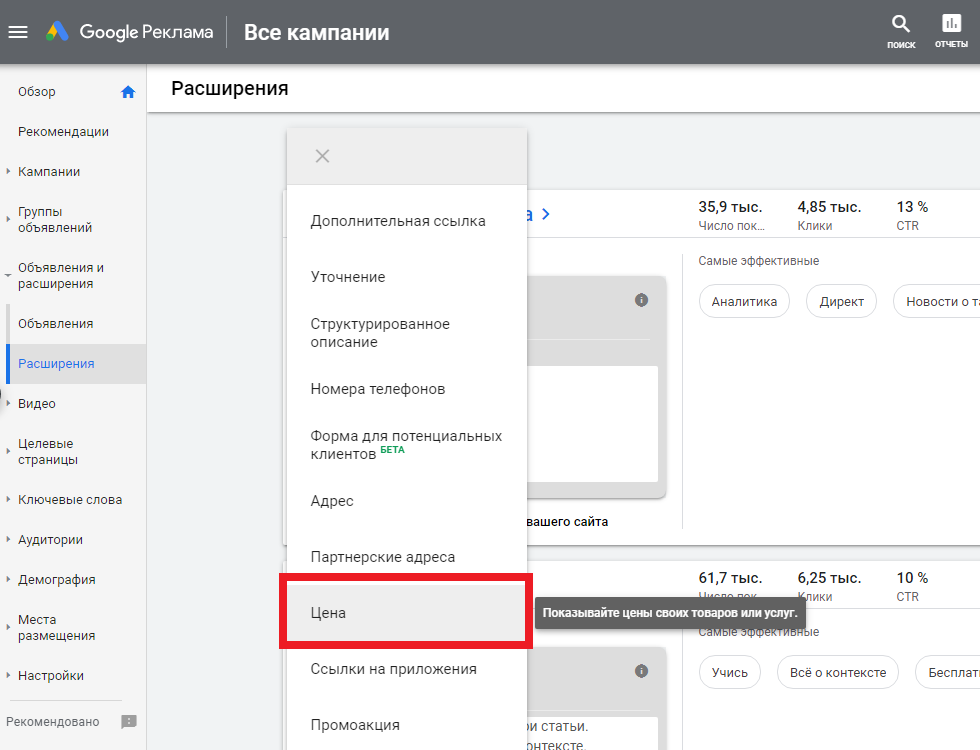The height and width of the screenshot is (750, 980).
Task: Open Расширения in the sidebar
Action: pos(56,364)
